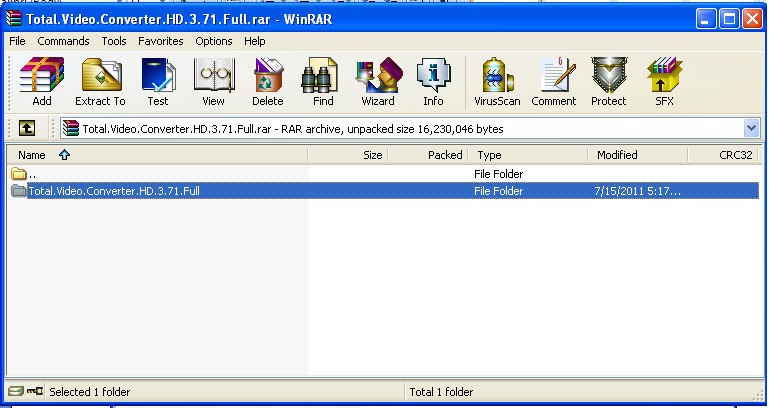Click the 7/15/2011 modified date cell
The image size is (769, 408).
click(637, 191)
